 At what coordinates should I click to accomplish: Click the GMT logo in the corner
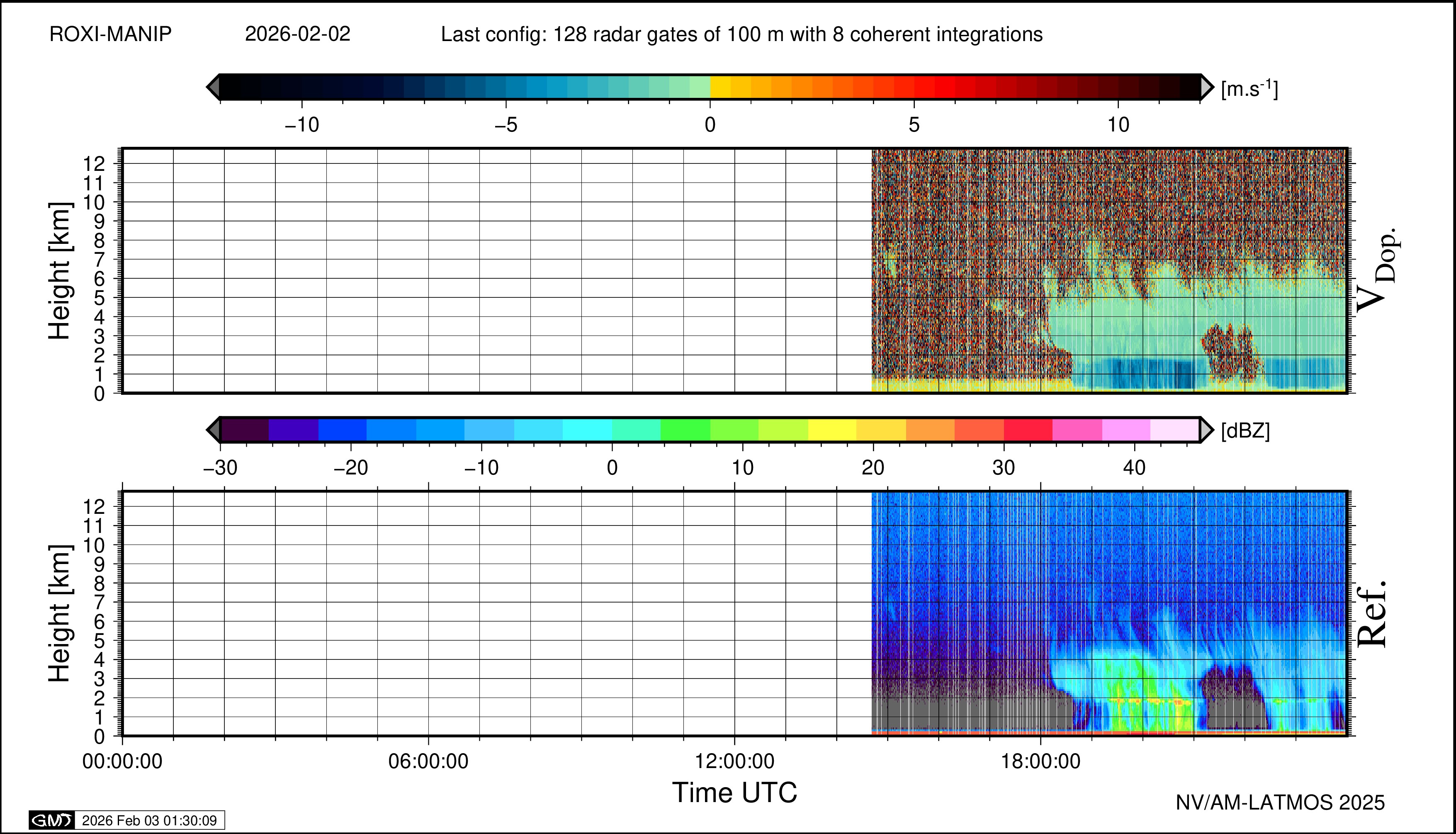point(51,820)
